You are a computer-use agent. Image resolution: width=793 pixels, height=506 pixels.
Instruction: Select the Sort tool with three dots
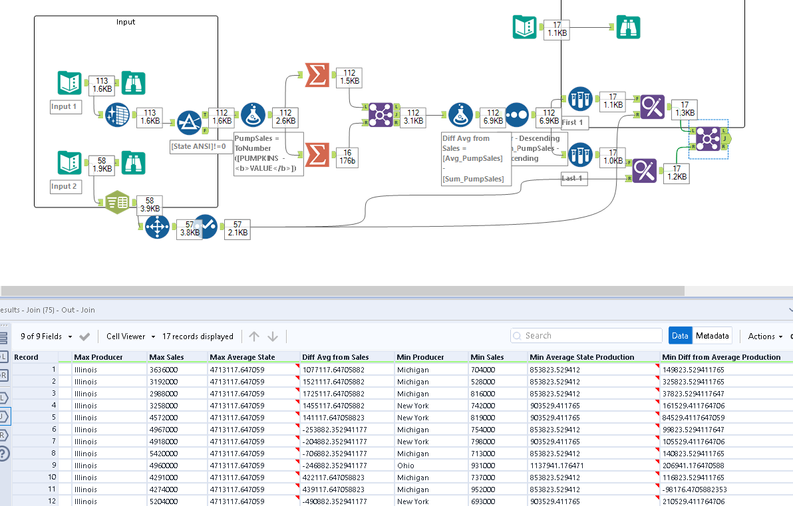point(517,115)
